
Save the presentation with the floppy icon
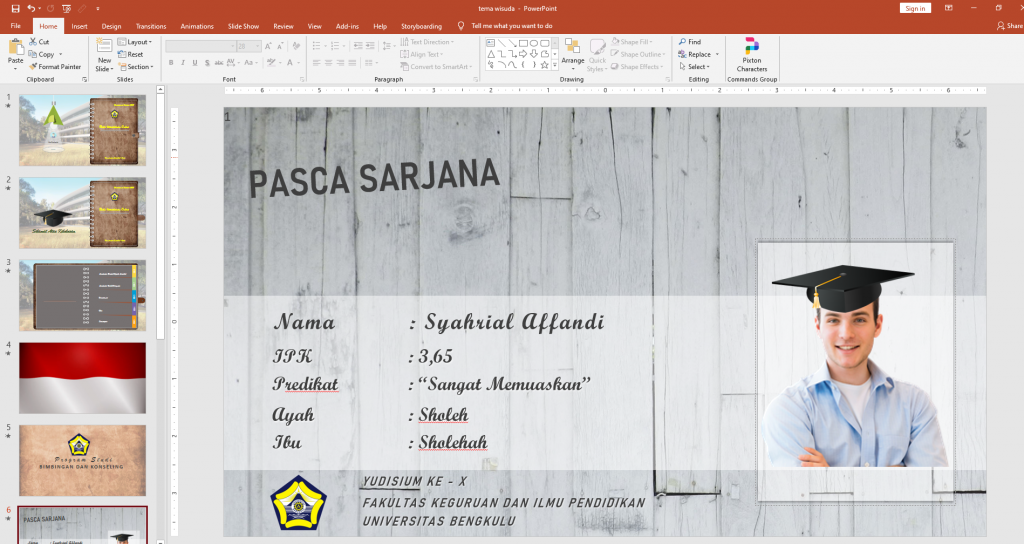click(x=15, y=8)
